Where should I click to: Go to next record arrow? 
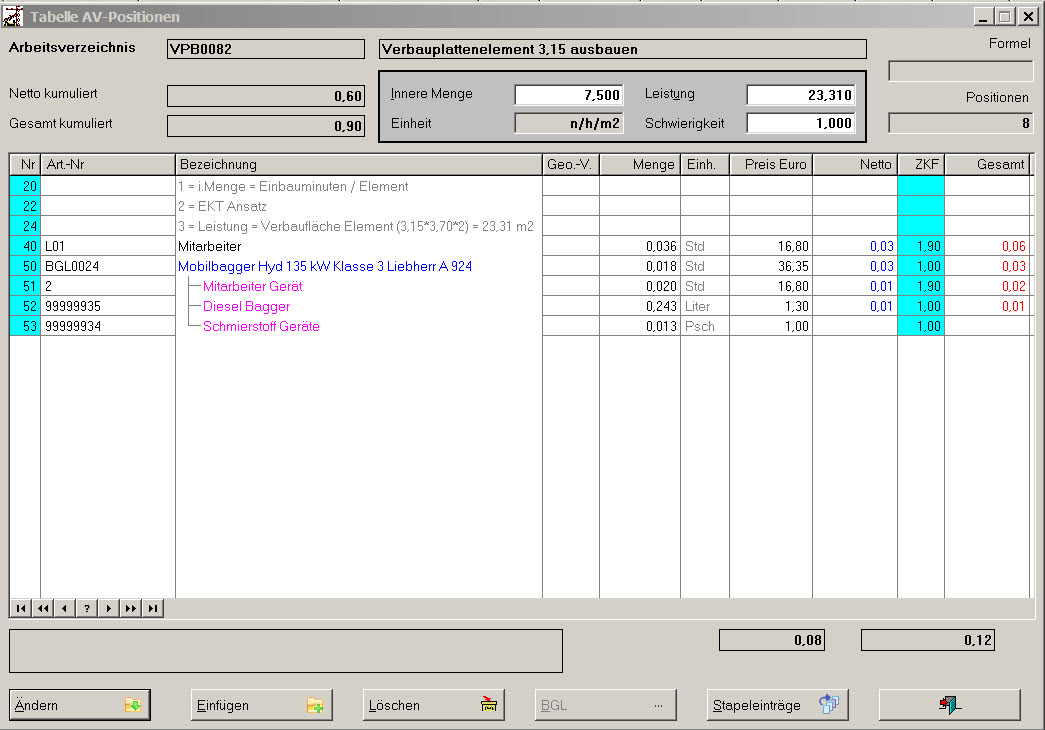[109, 608]
